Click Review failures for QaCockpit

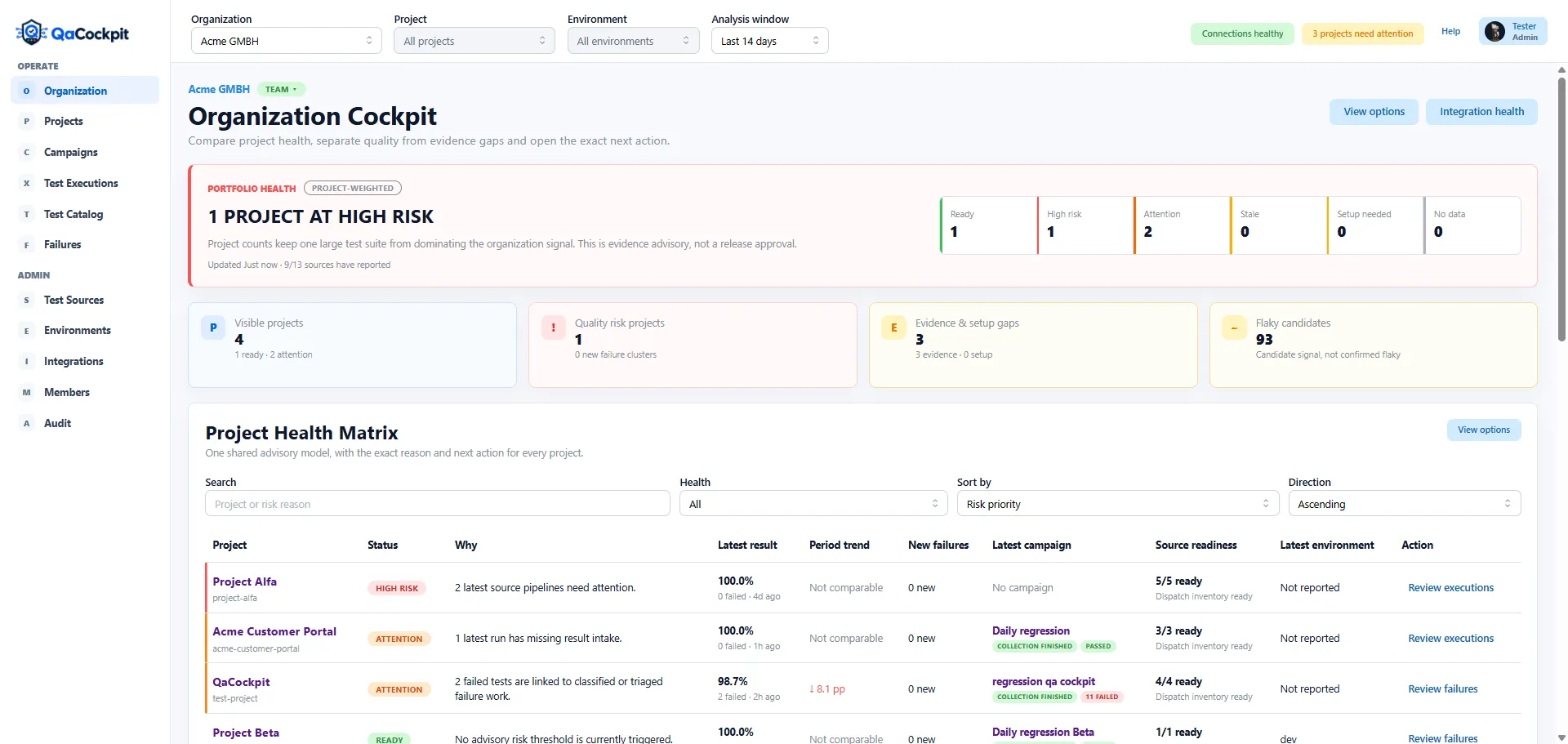[x=1443, y=689]
